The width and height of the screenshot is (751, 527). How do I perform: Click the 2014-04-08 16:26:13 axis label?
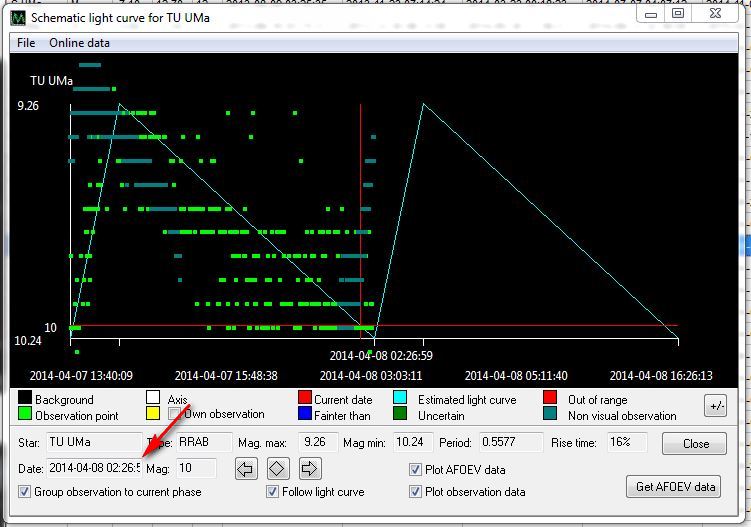click(661, 376)
